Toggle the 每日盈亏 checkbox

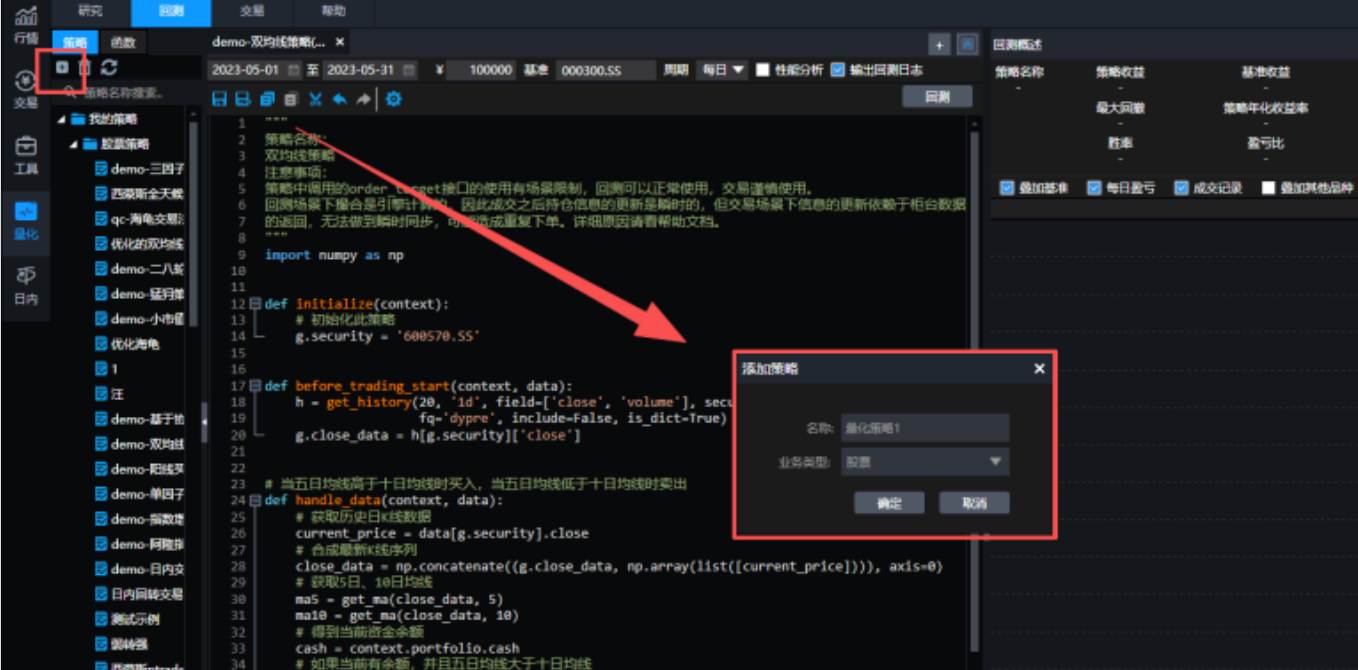pyautogui.click(x=1094, y=188)
